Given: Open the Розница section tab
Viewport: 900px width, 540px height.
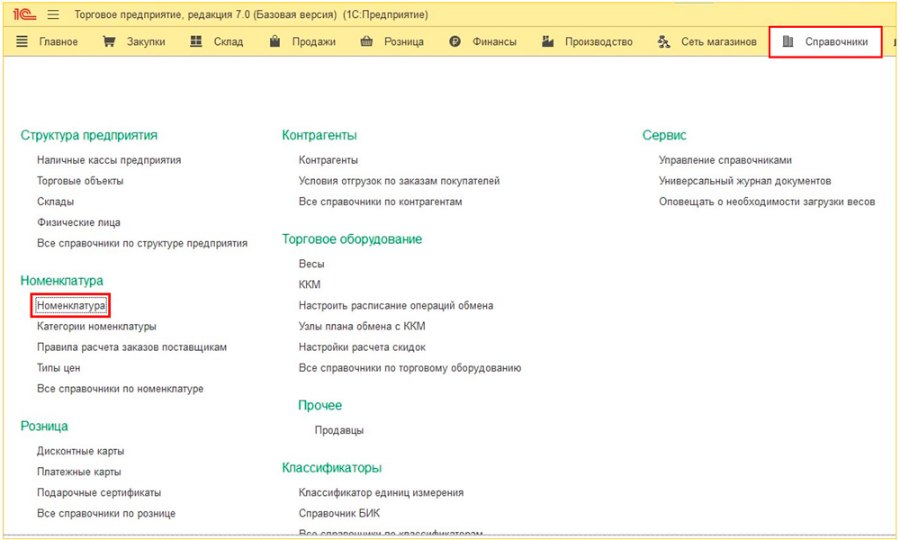Looking at the screenshot, I should coord(404,42).
